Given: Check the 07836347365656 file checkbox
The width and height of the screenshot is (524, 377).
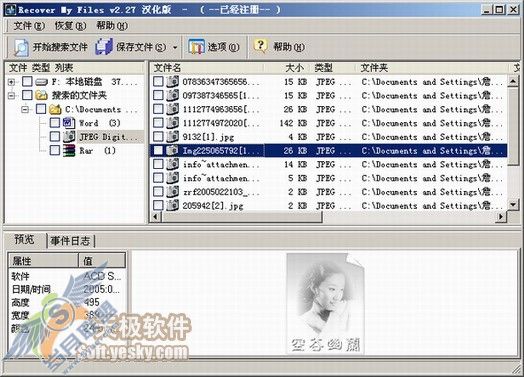Looking at the screenshot, I should (158, 81).
